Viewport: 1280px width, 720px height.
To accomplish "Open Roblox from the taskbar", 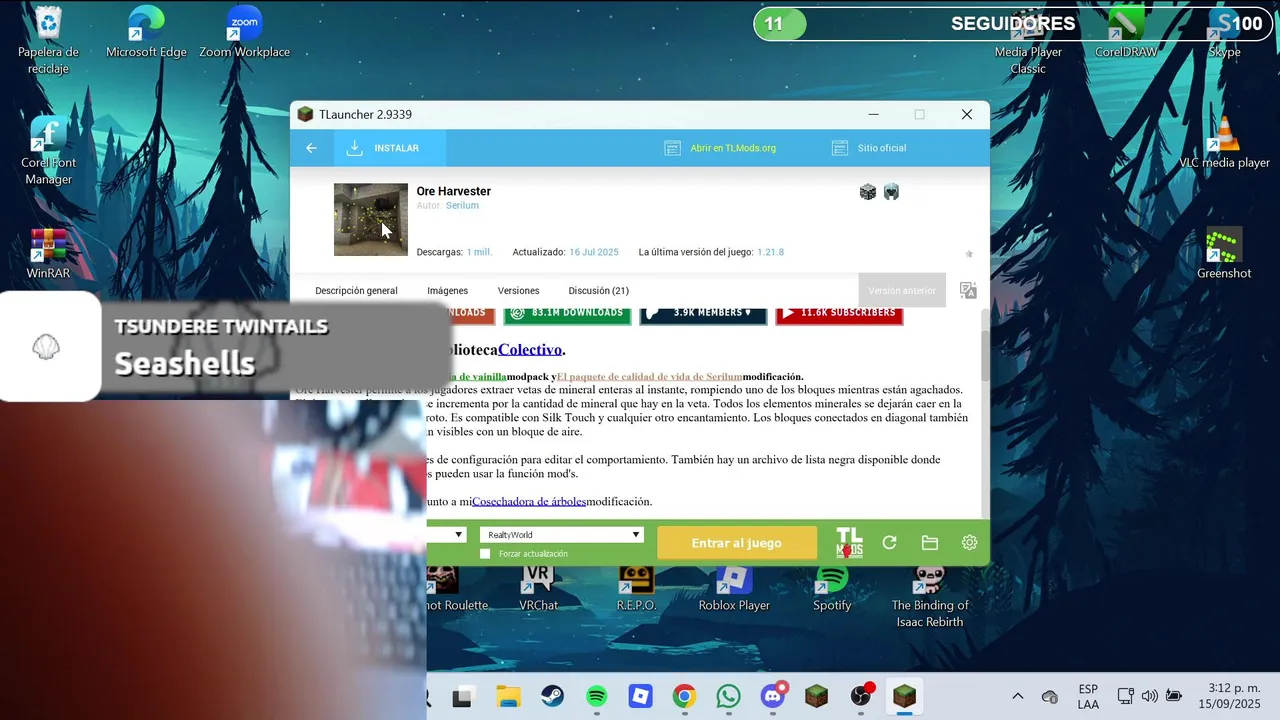I will click(640, 697).
